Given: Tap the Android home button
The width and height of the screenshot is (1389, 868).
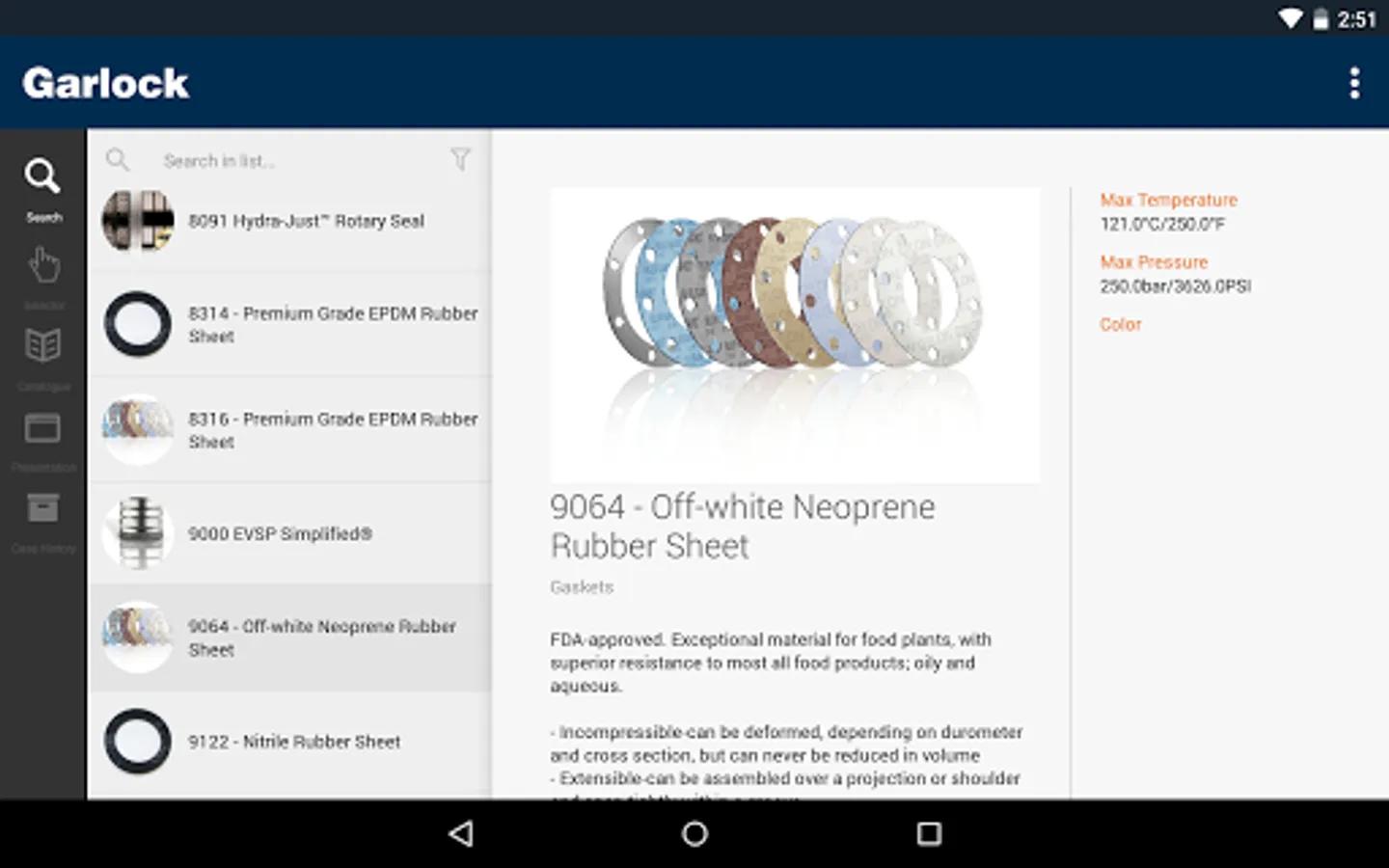Looking at the screenshot, I should point(694,833).
